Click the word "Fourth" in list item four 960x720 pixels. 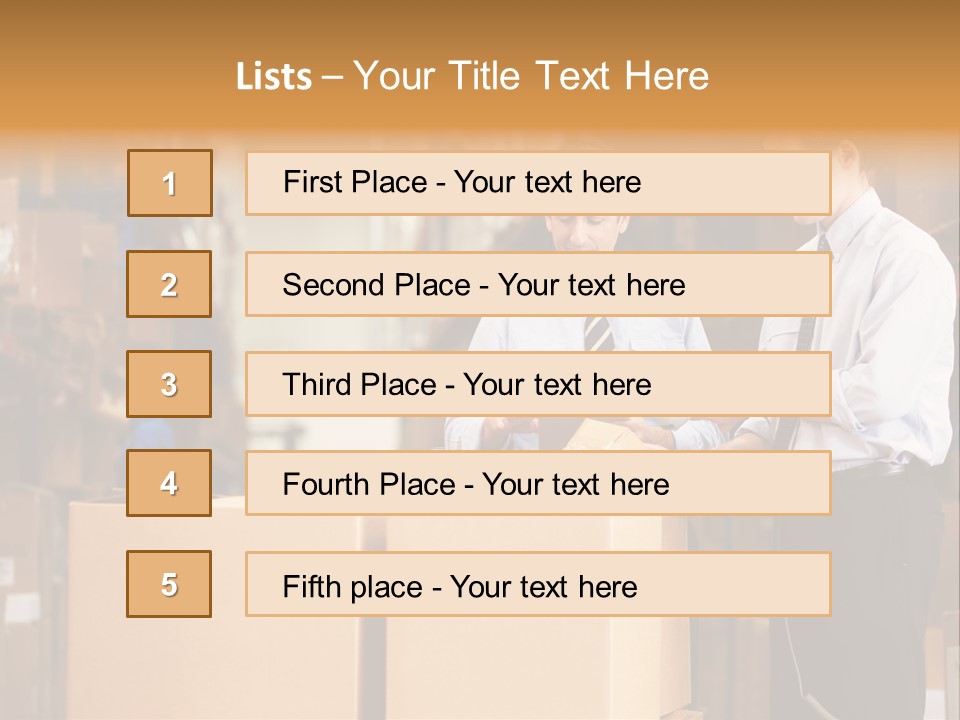coord(326,485)
